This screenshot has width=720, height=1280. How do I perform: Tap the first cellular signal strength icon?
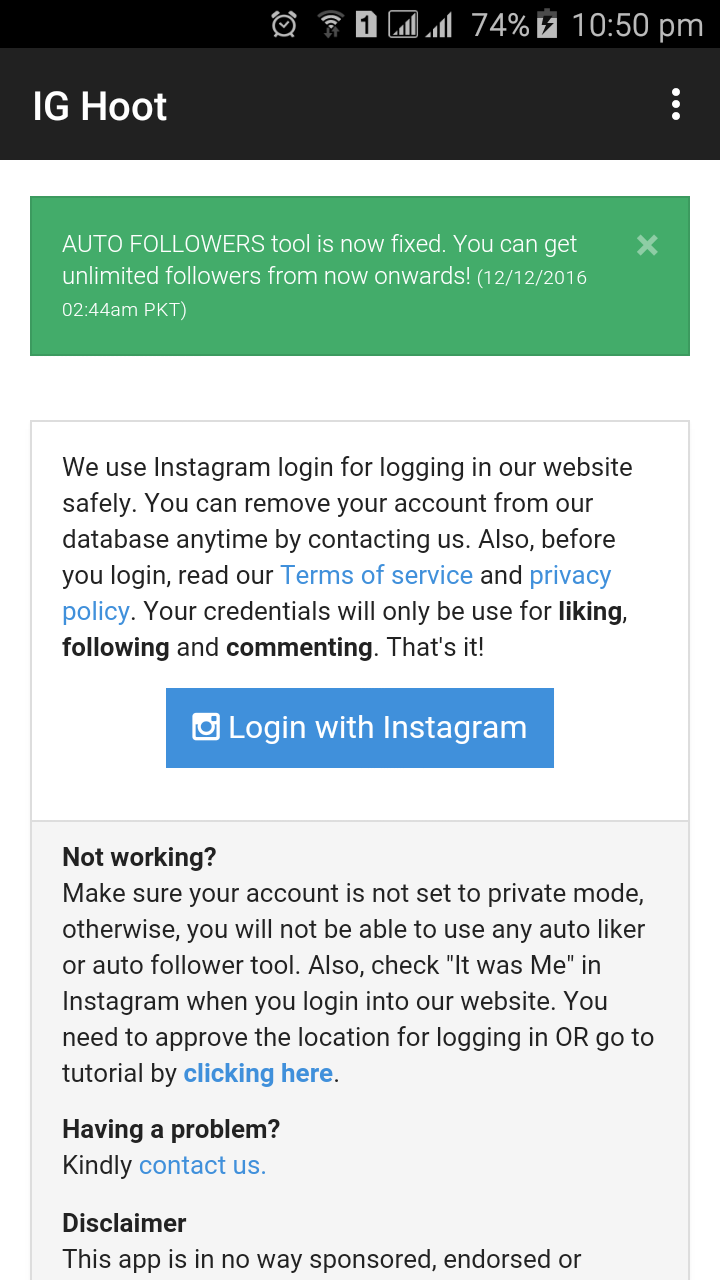click(403, 24)
